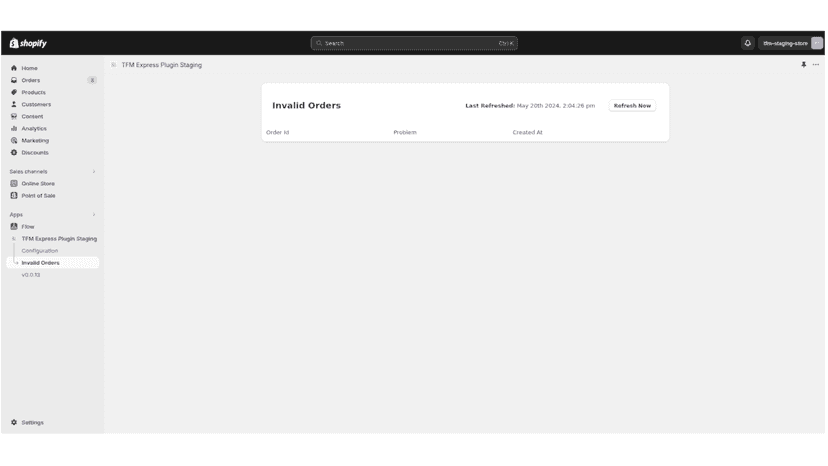Click the tfm-staging-store avatar
Screen dimensions: 828x466
click(x=817, y=43)
